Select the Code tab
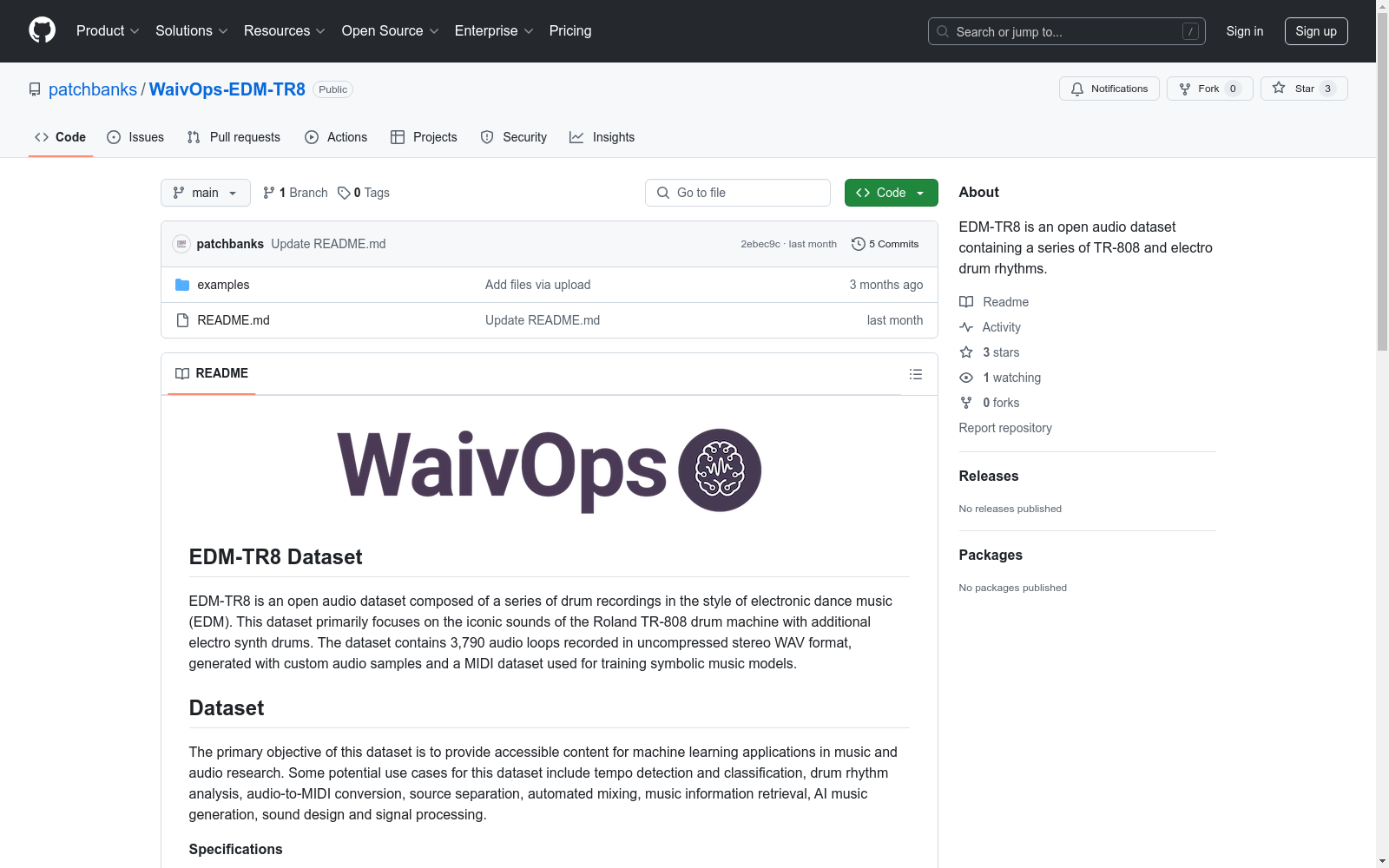 pyautogui.click(x=61, y=137)
